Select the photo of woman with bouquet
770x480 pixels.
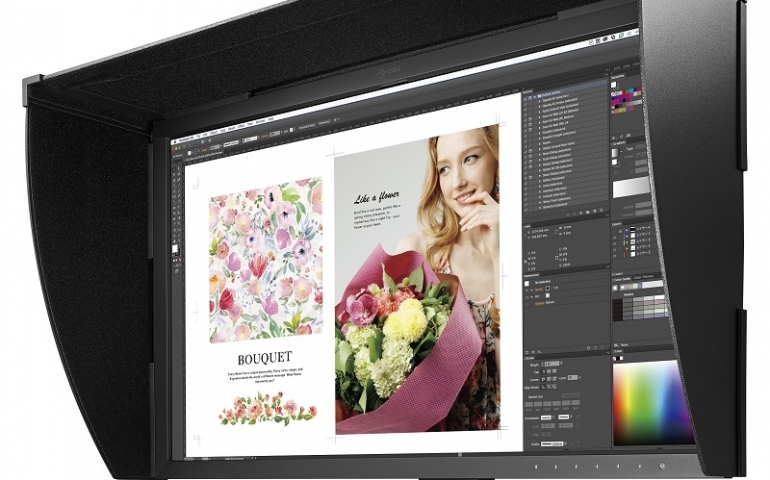tap(417, 279)
